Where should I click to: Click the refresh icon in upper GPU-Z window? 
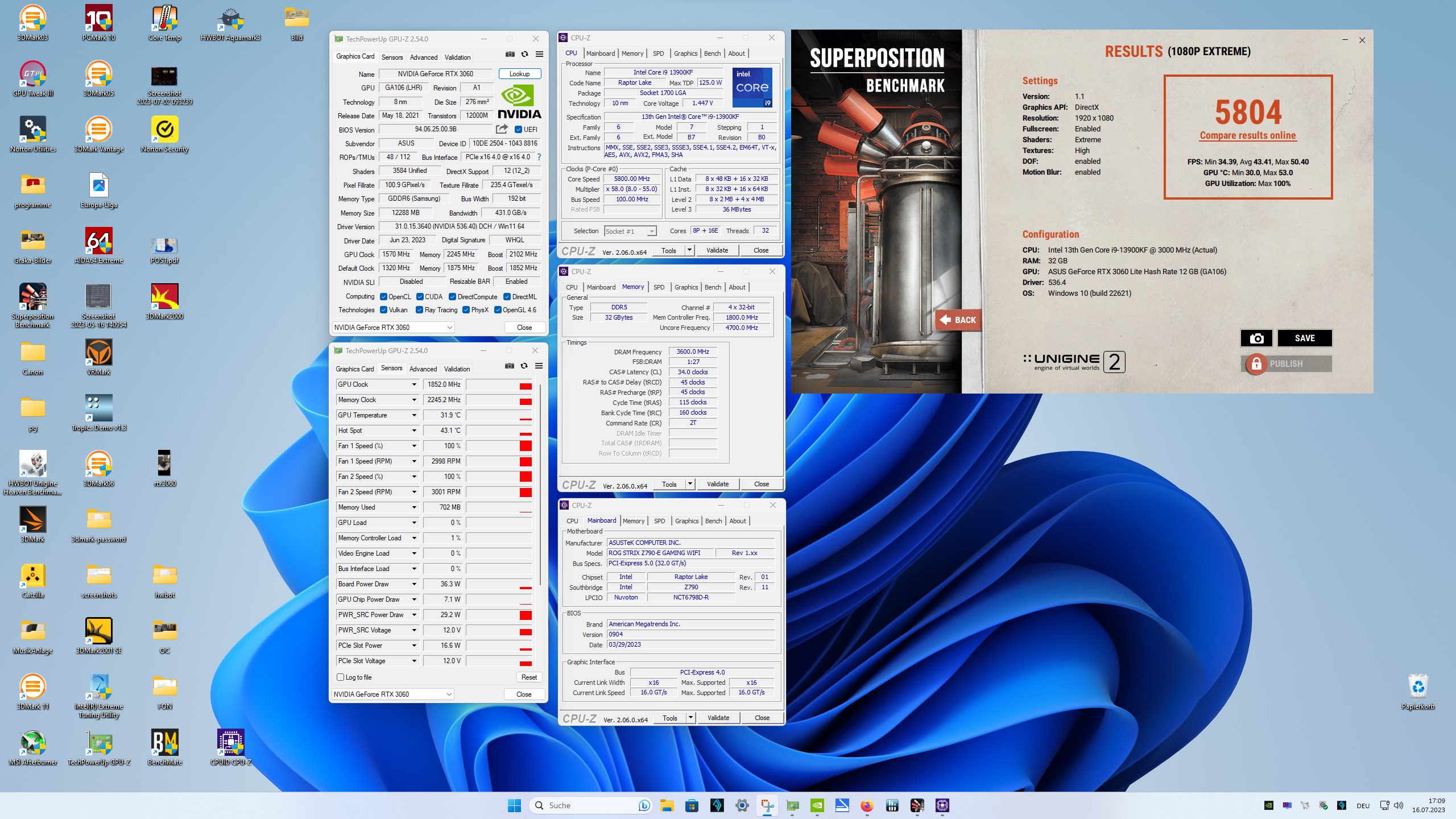pos(524,54)
